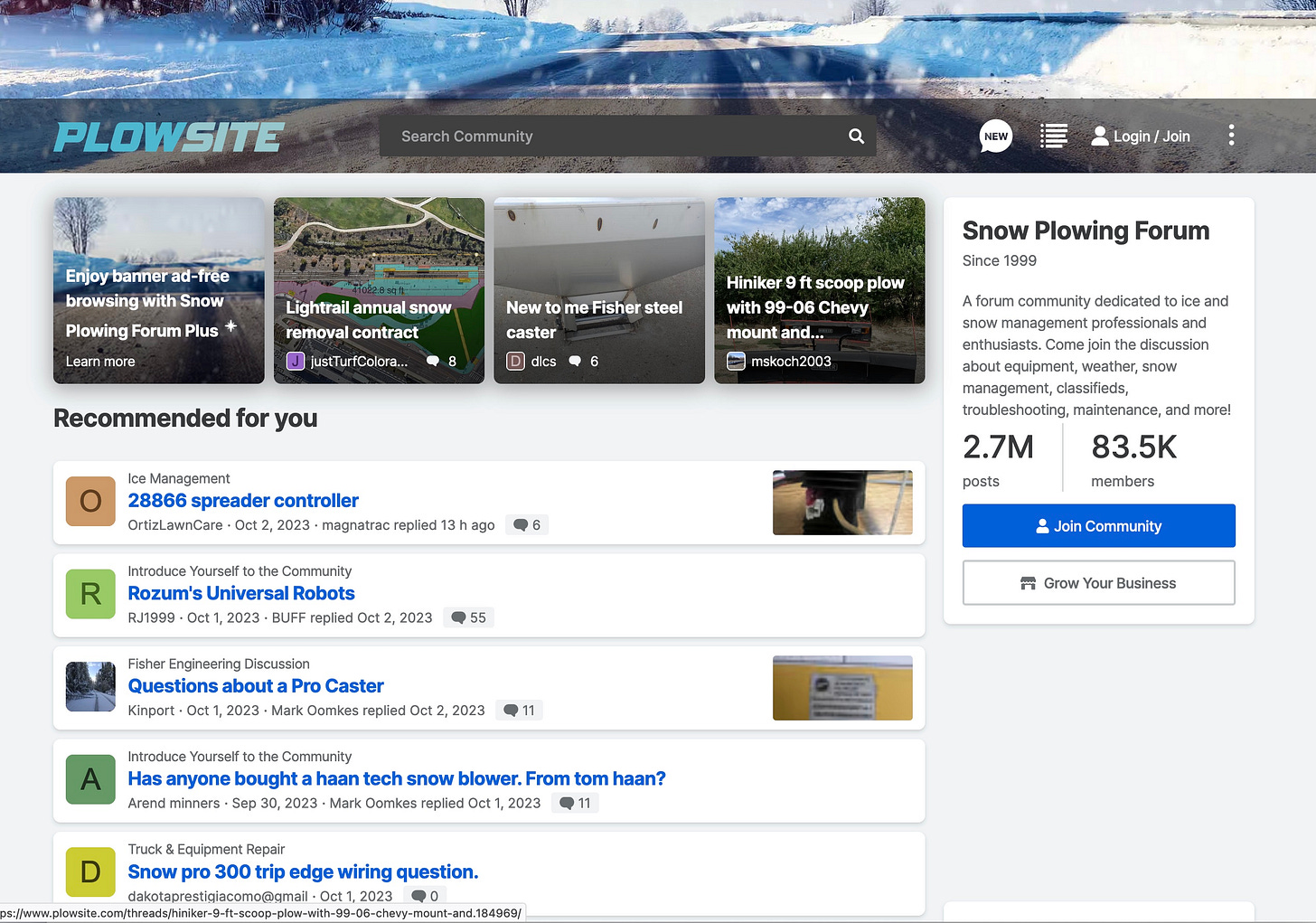The width and height of the screenshot is (1316, 923).
Task: Click the search magnifier icon
Action: (856, 136)
